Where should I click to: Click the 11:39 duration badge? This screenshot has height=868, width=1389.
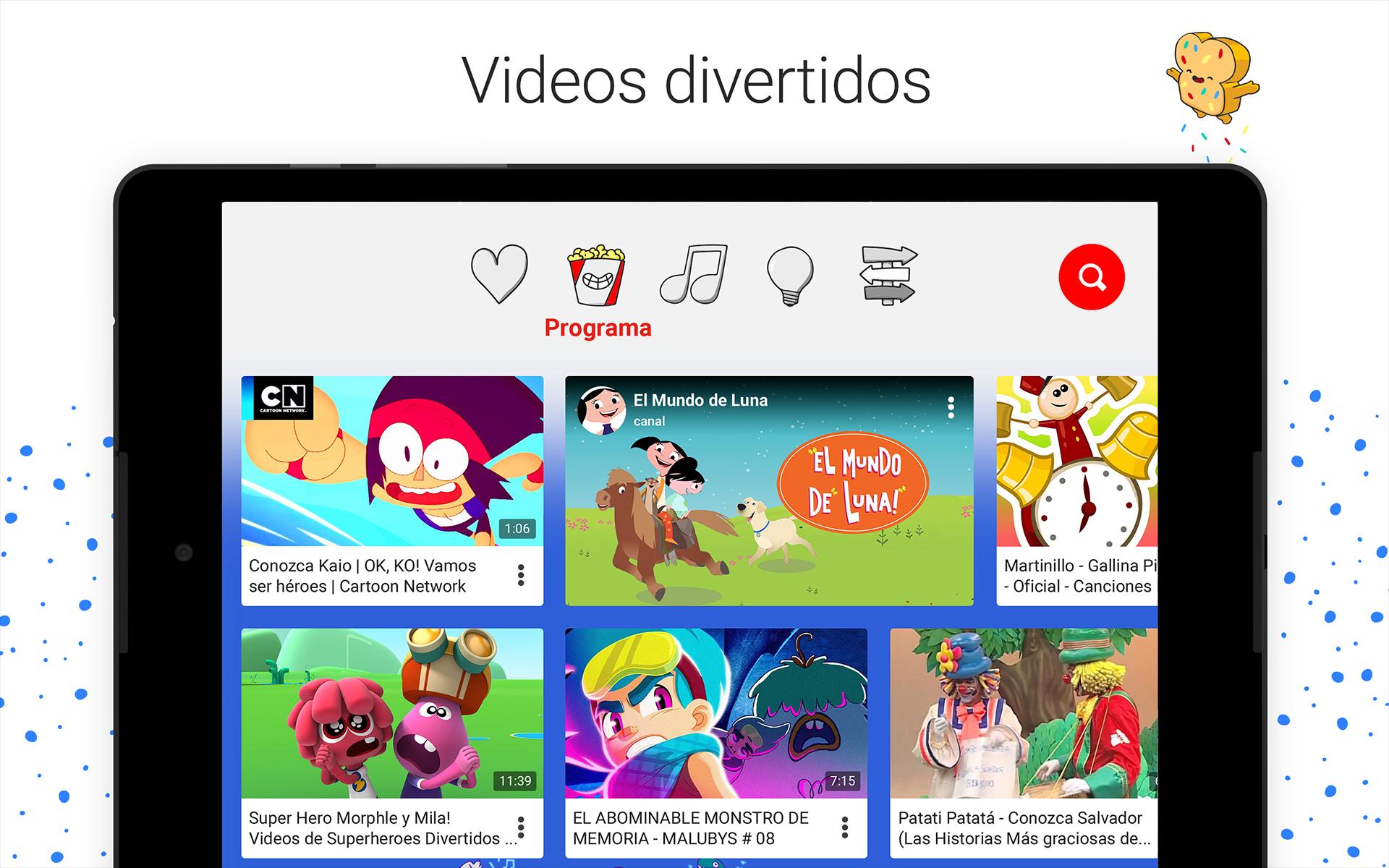click(515, 781)
